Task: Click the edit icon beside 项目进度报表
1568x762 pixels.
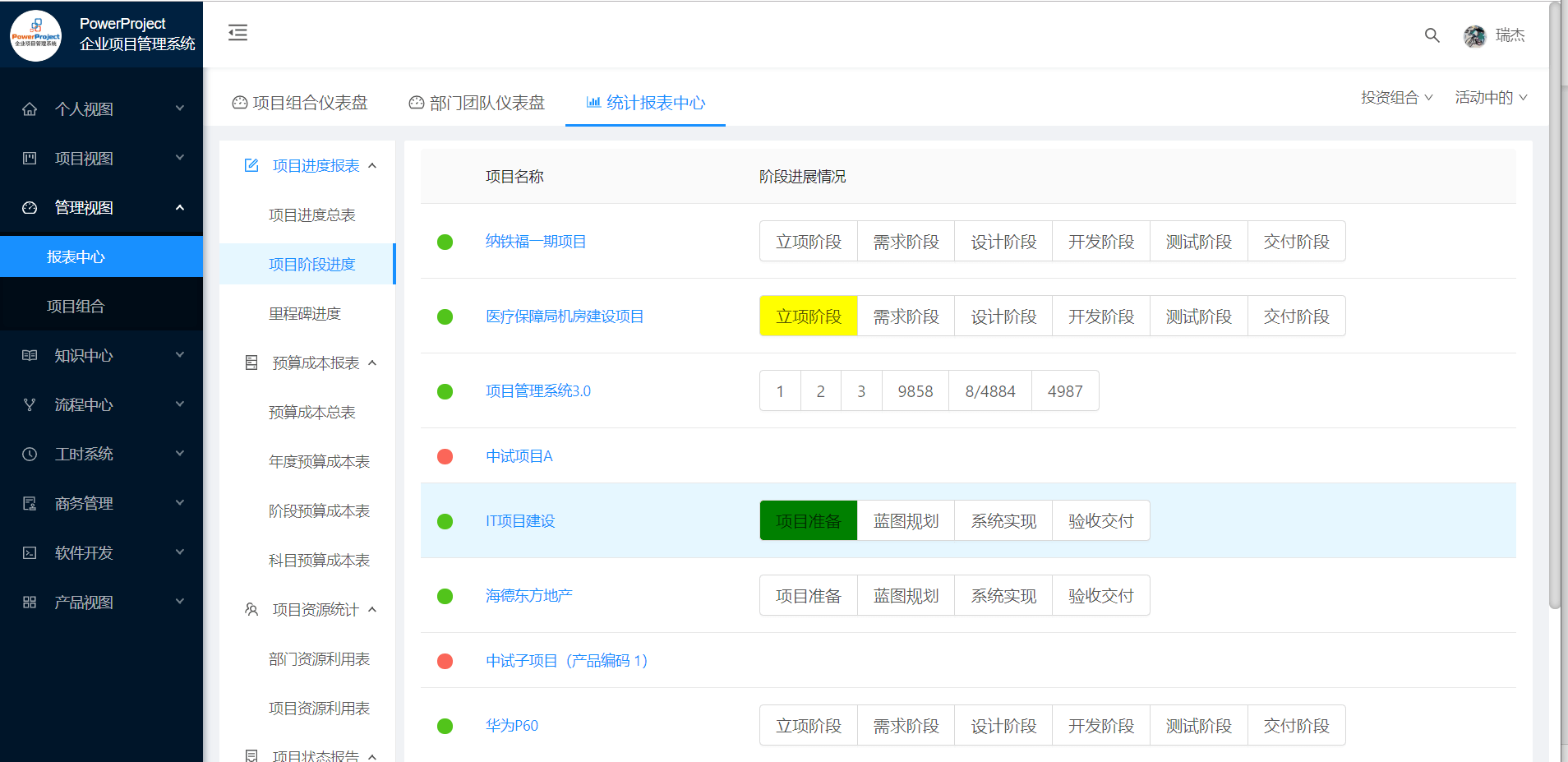Action: point(251,166)
